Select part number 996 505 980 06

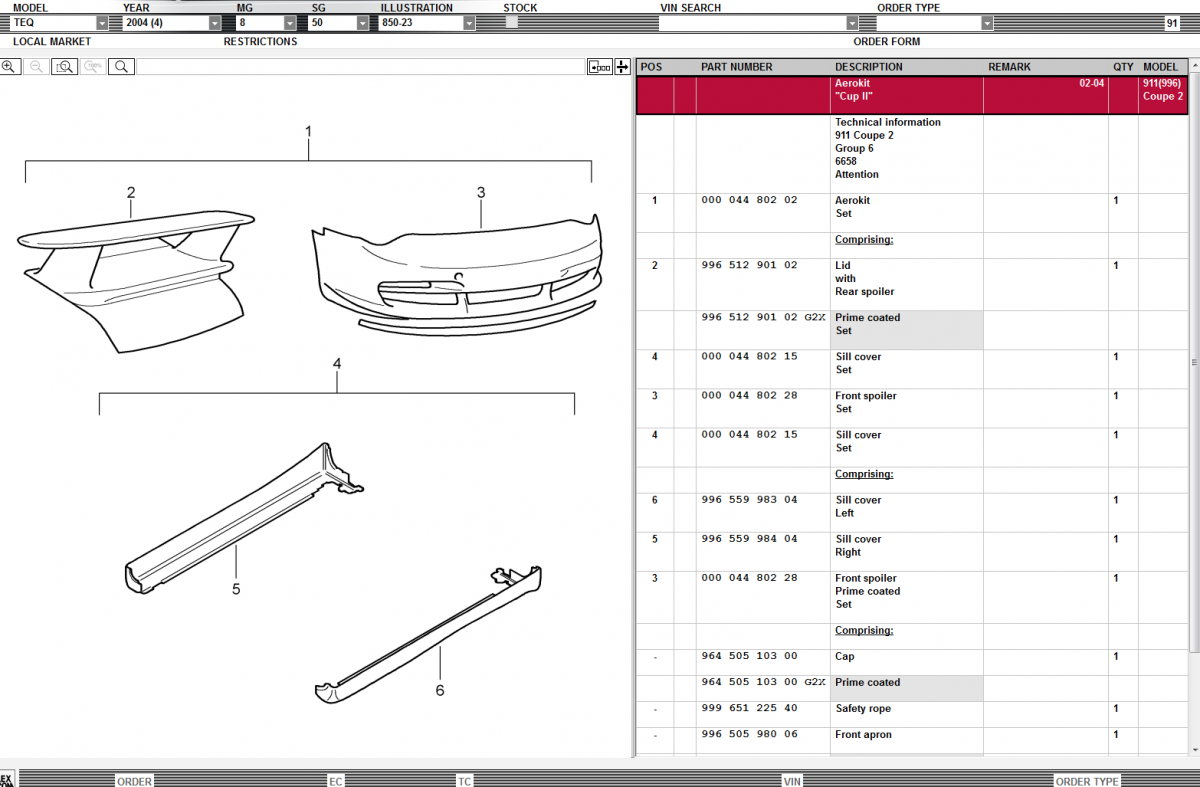[750, 735]
